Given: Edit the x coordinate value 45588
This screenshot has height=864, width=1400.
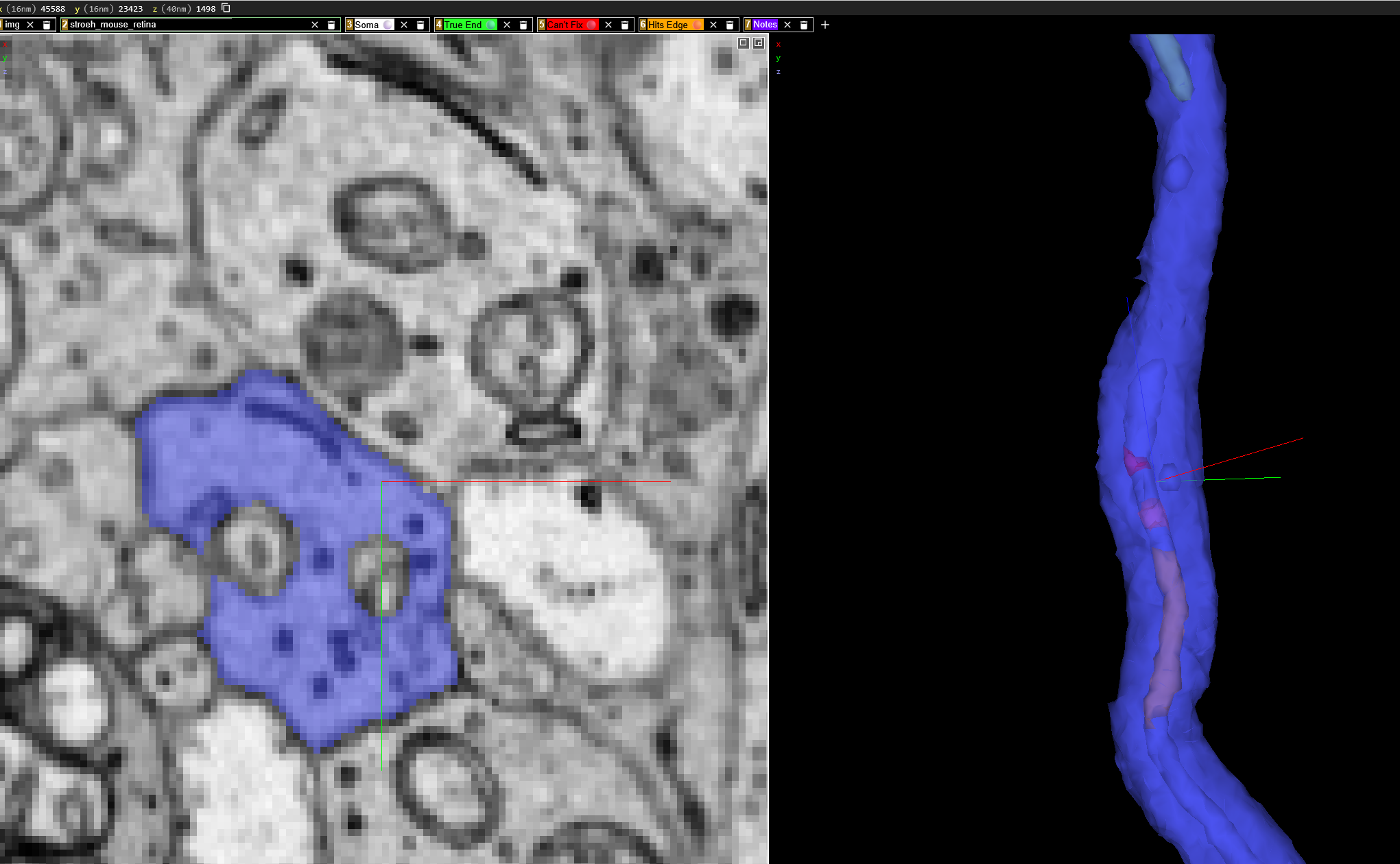Looking at the screenshot, I should click(53, 9).
